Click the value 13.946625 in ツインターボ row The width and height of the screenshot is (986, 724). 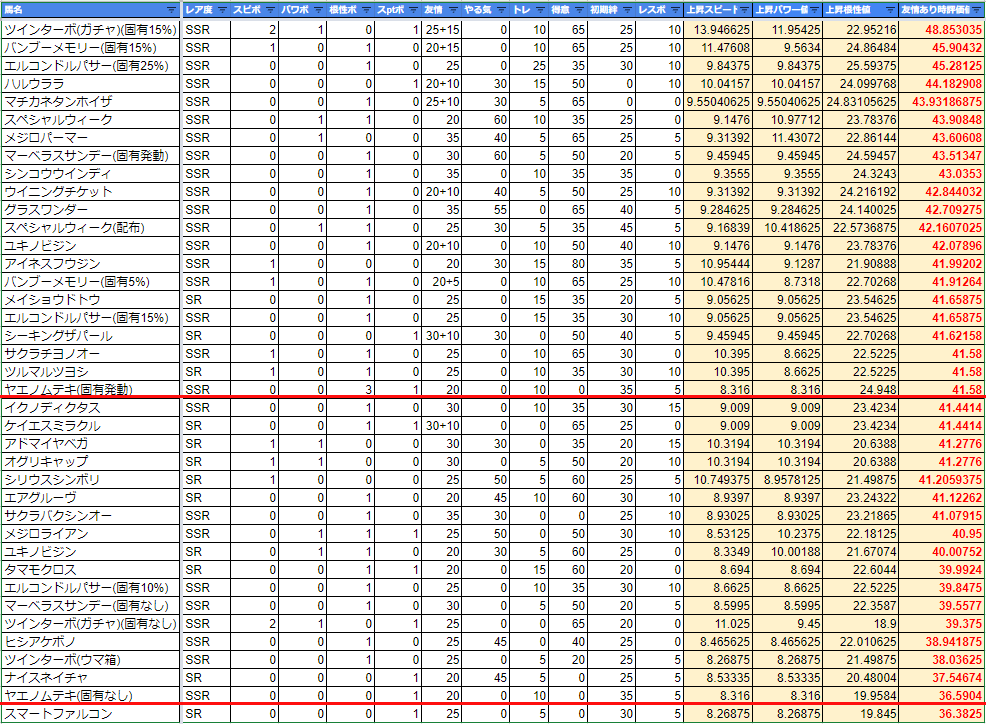click(722, 30)
